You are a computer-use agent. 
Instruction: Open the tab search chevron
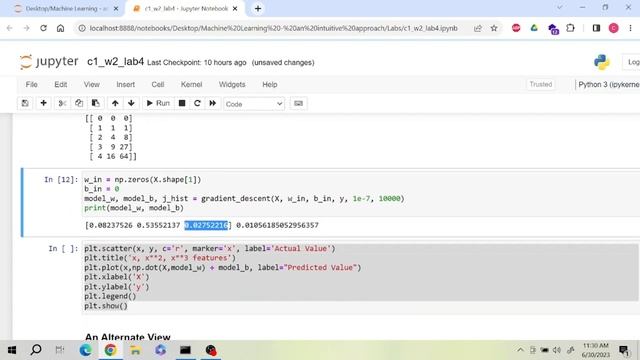(x=560, y=7)
